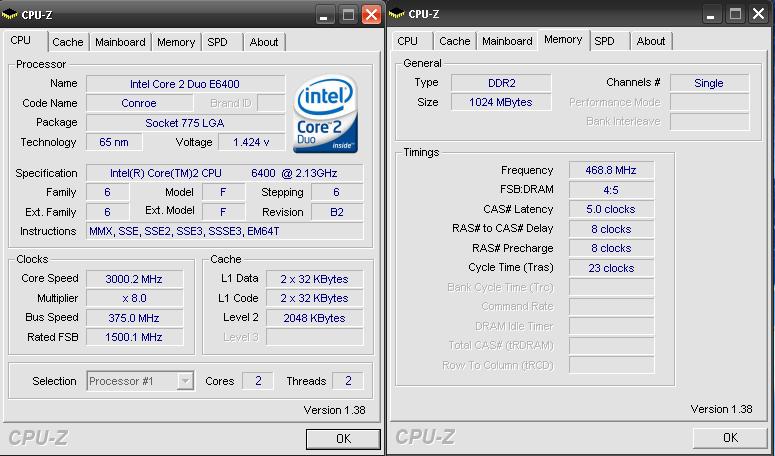The width and height of the screenshot is (775, 456).
Task: Click the Multiplier x 8.0 value
Action: tap(134, 298)
